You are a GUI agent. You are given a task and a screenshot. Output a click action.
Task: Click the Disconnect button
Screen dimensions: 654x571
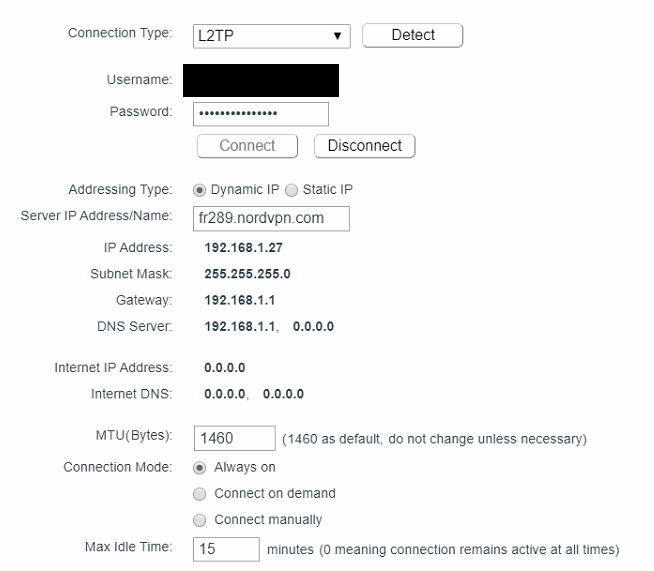364,146
